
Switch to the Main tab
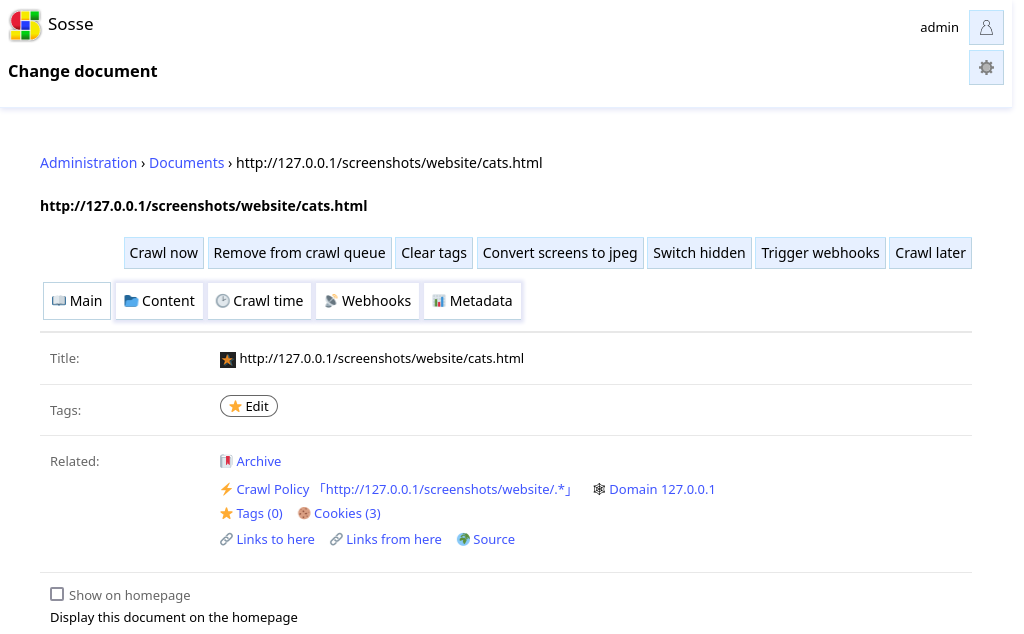pos(77,301)
